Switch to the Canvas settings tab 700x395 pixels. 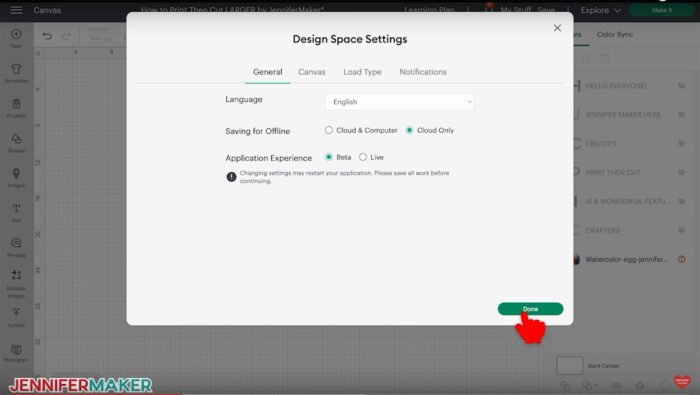[312, 72]
